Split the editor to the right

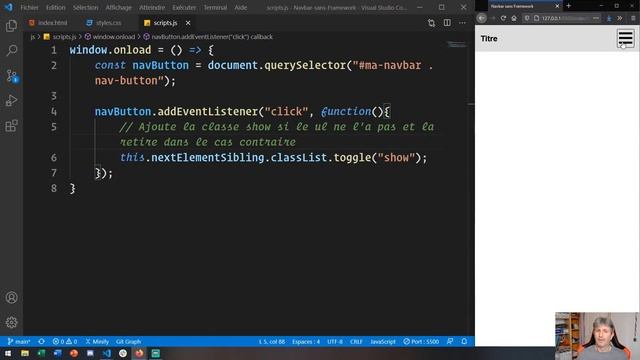point(447,23)
